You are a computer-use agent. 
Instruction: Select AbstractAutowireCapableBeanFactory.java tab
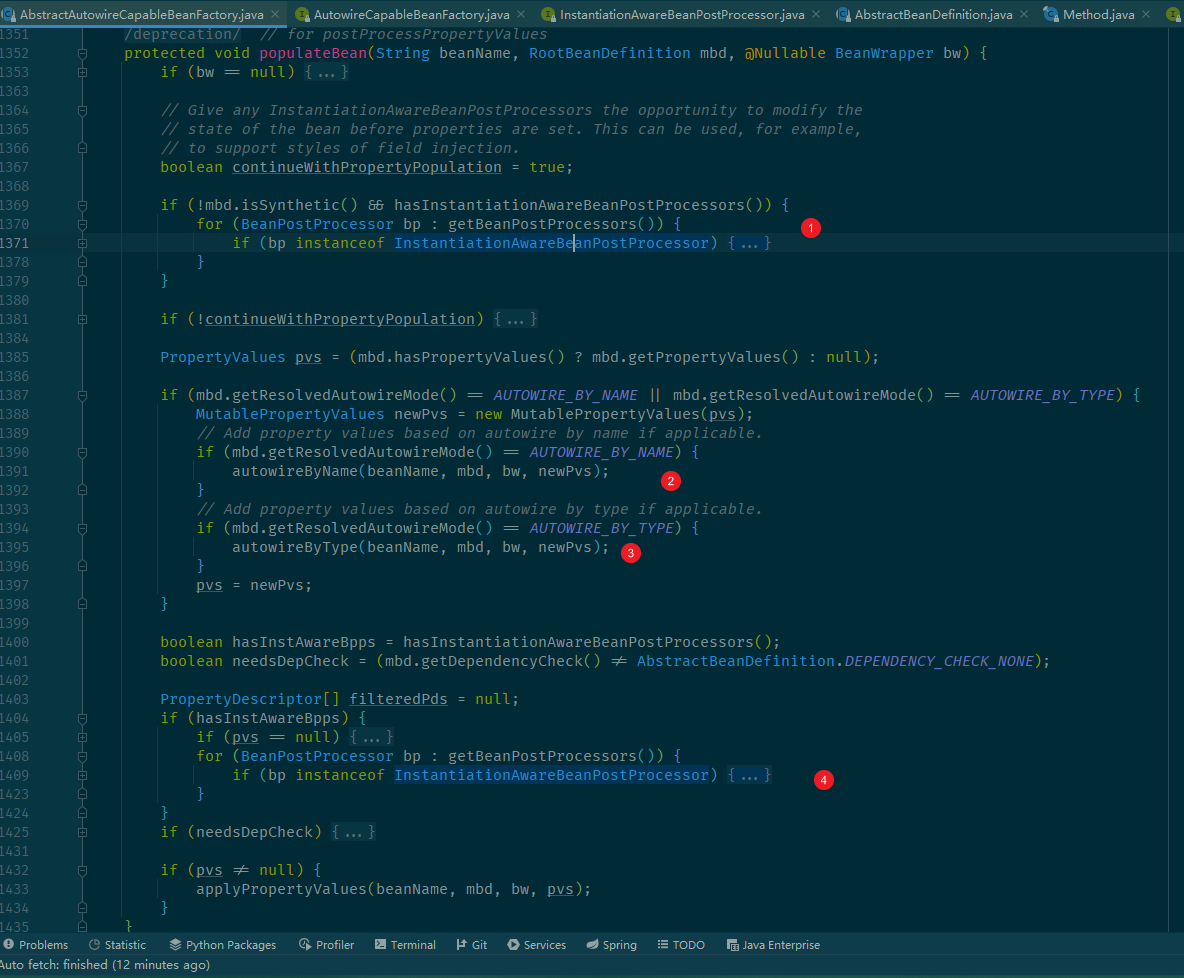pos(142,14)
